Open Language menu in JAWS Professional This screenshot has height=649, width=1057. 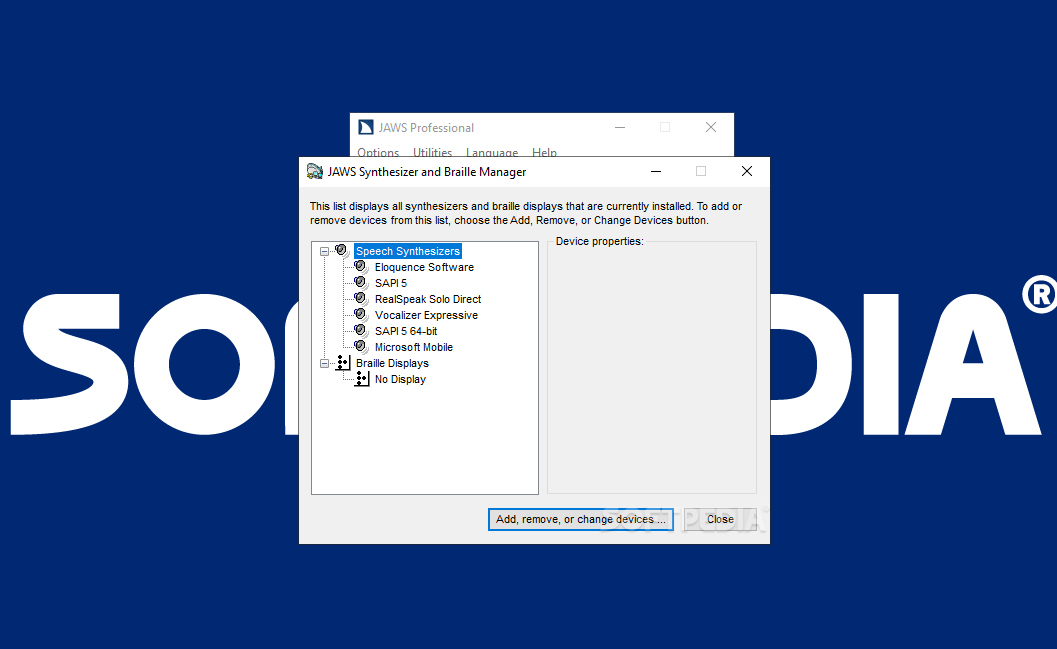point(492,152)
